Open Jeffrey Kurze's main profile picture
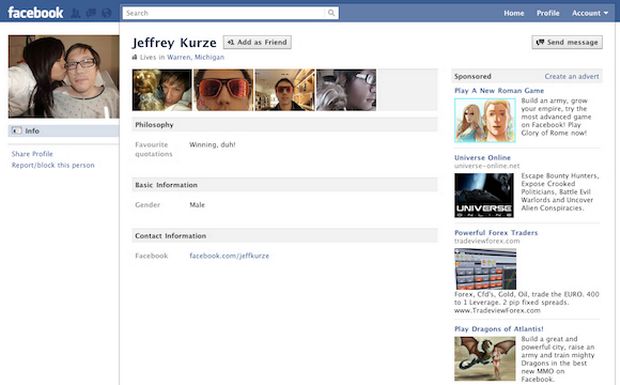 pos(64,77)
